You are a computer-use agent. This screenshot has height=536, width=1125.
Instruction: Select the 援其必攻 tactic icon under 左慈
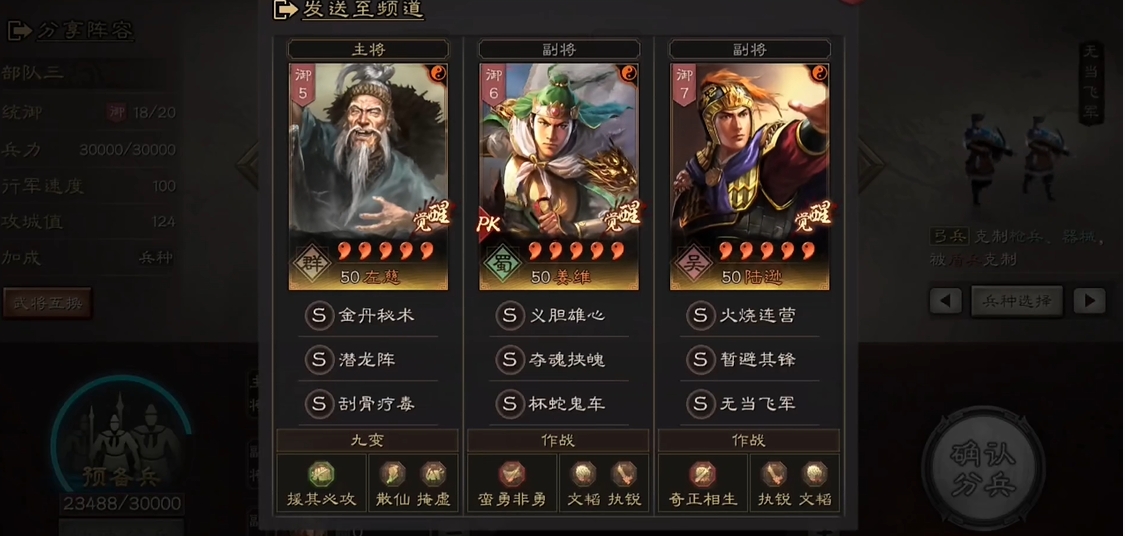pyautogui.click(x=321, y=474)
